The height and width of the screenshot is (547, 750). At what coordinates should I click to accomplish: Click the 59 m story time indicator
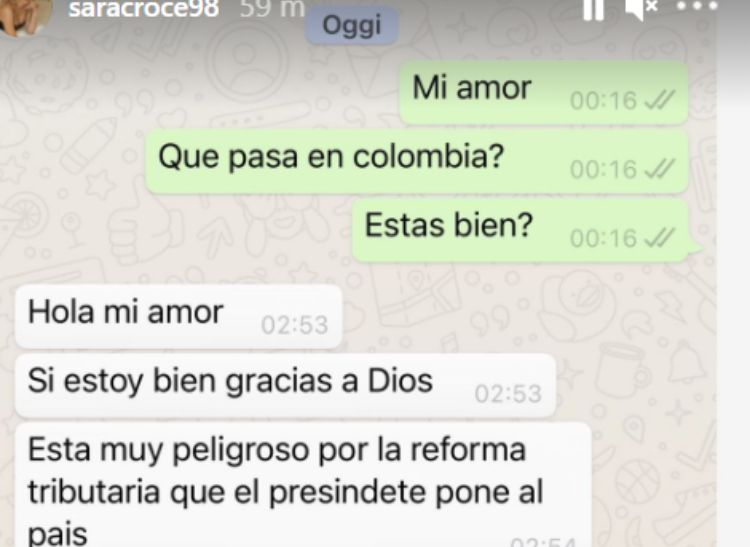tap(272, 9)
